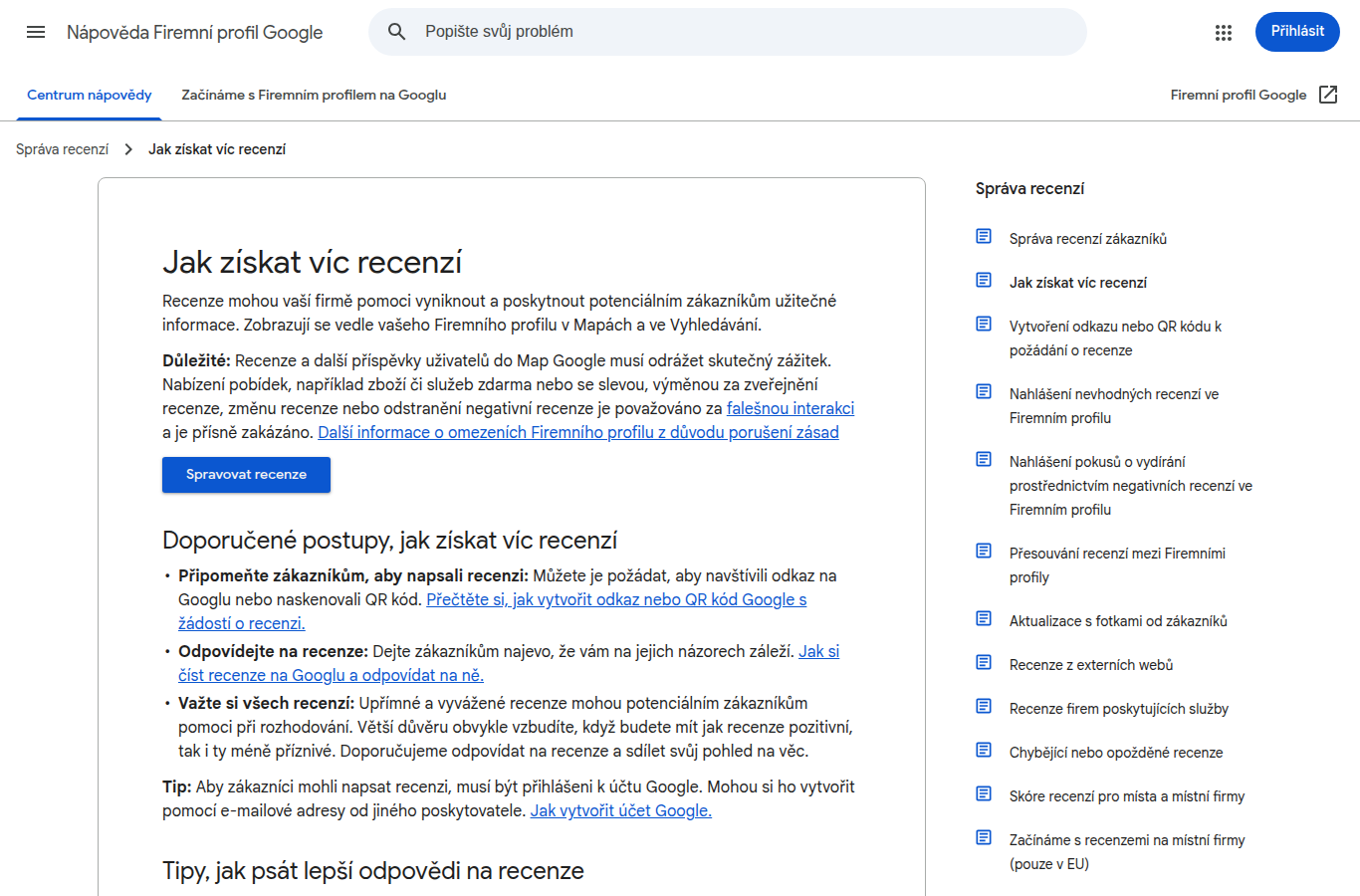Open Vytvoření odkazu nebo QR kódu sidebar article
Image resolution: width=1360 pixels, height=896 pixels.
click(x=1115, y=338)
